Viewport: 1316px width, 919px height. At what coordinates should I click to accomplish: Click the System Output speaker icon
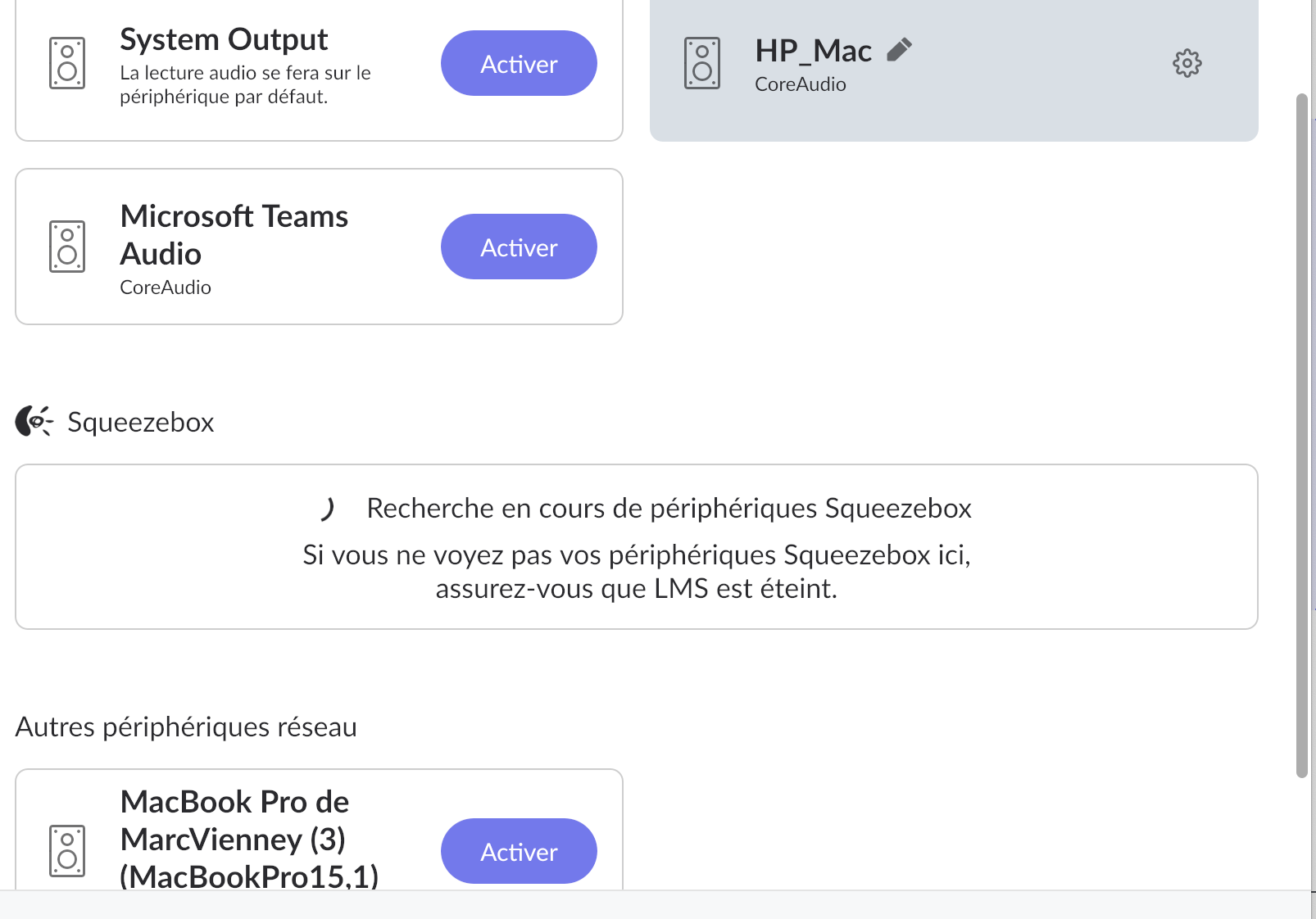(67, 63)
